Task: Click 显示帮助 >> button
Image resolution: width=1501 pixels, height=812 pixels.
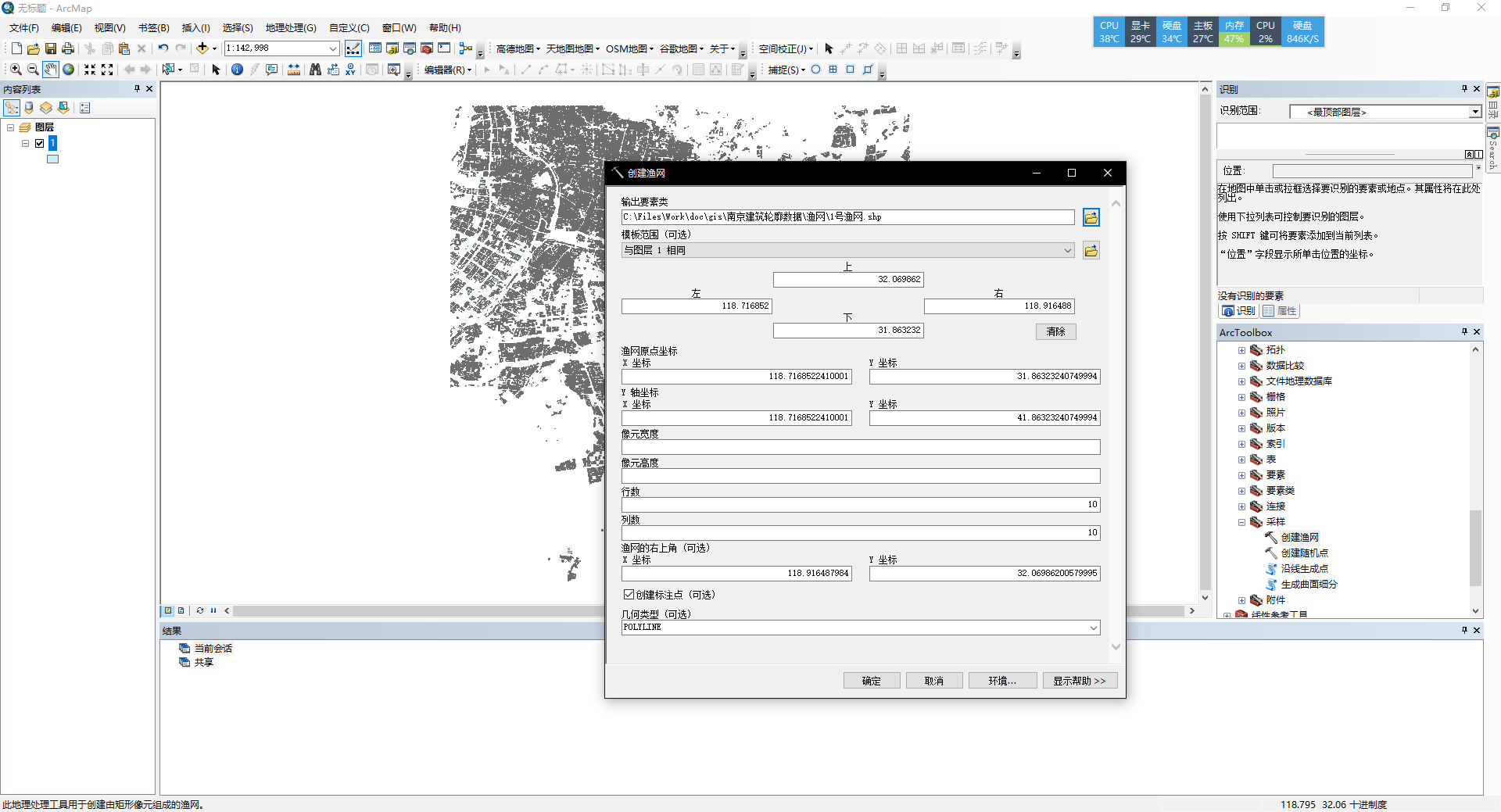Action: coord(1080,681)
